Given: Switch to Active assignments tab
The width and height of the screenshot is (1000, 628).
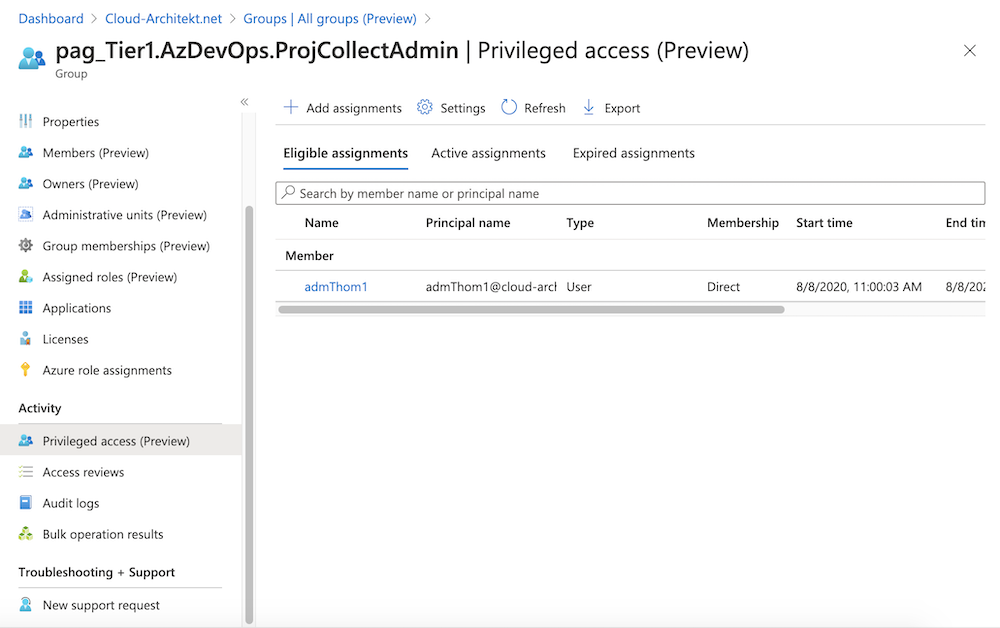Looking at the screenshot, I should tap(489, 153).
